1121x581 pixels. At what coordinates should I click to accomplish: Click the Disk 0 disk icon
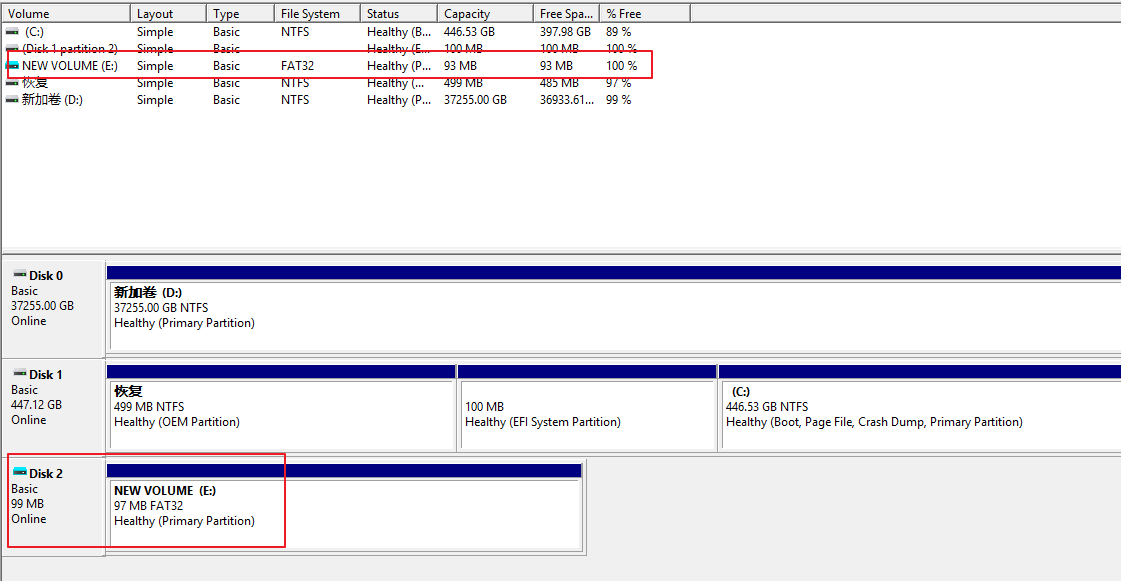19,274
